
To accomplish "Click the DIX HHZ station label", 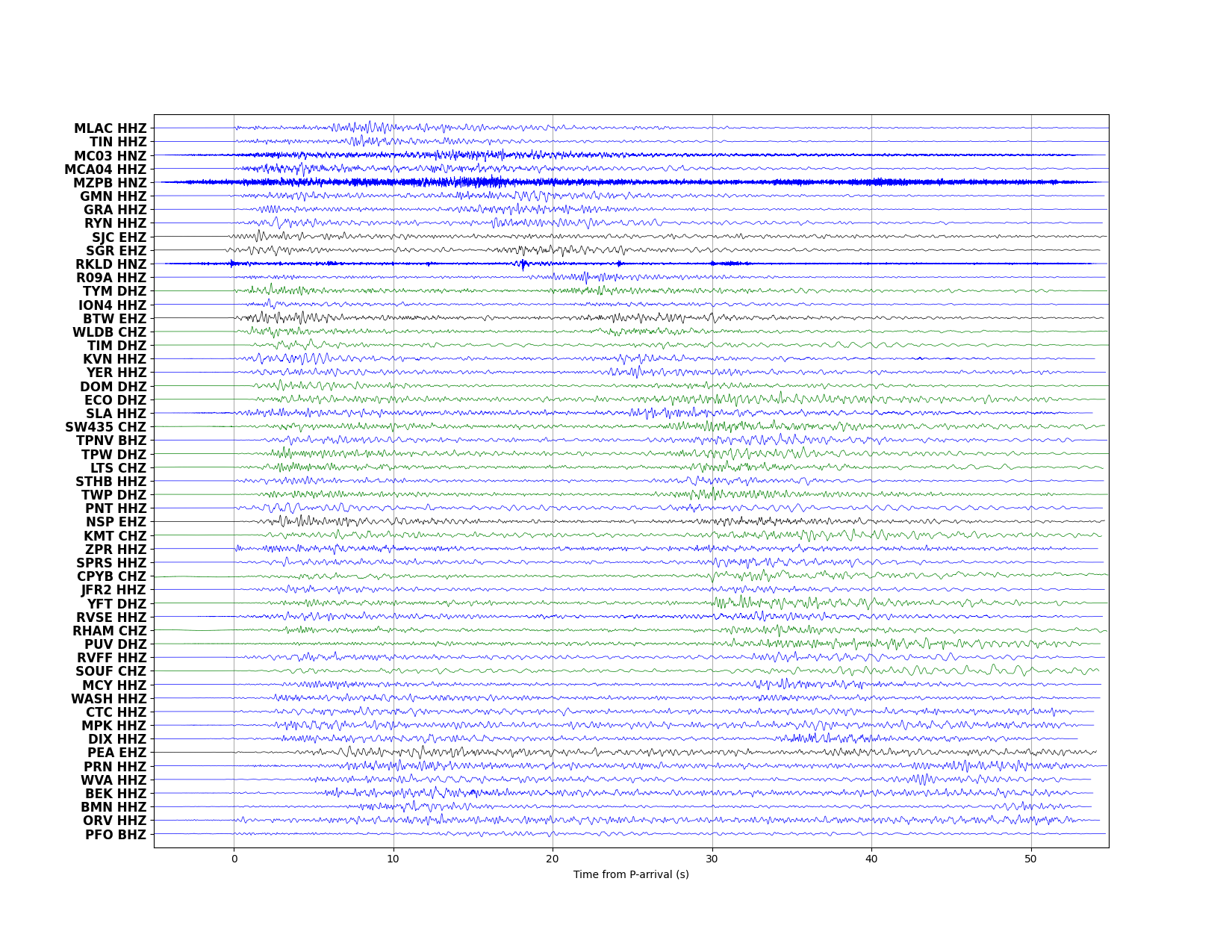I will tap(117, 739).
